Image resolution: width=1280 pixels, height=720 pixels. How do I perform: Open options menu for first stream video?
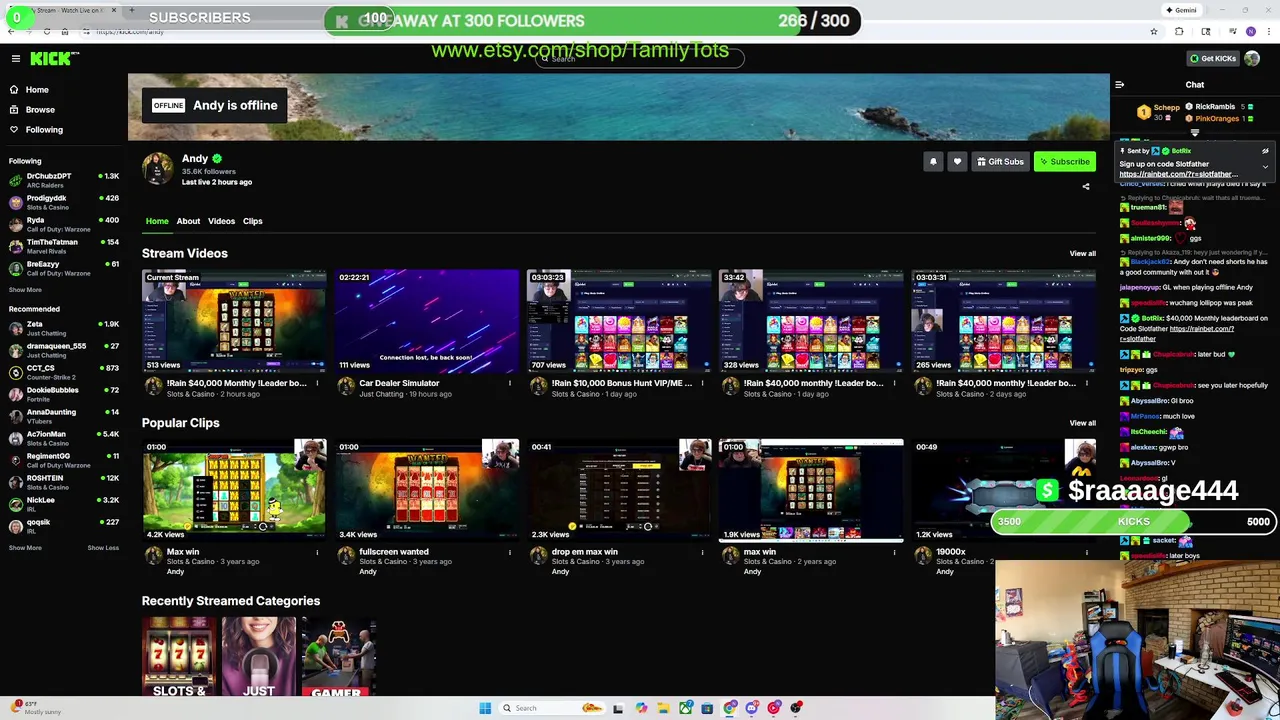317,383
